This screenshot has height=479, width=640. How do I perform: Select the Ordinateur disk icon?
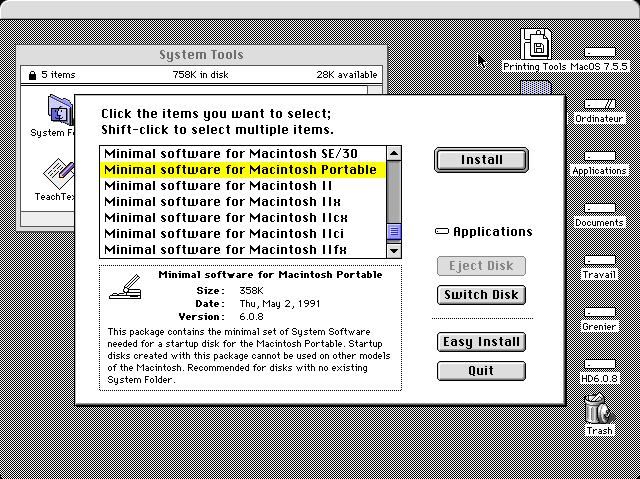[599, 104]
